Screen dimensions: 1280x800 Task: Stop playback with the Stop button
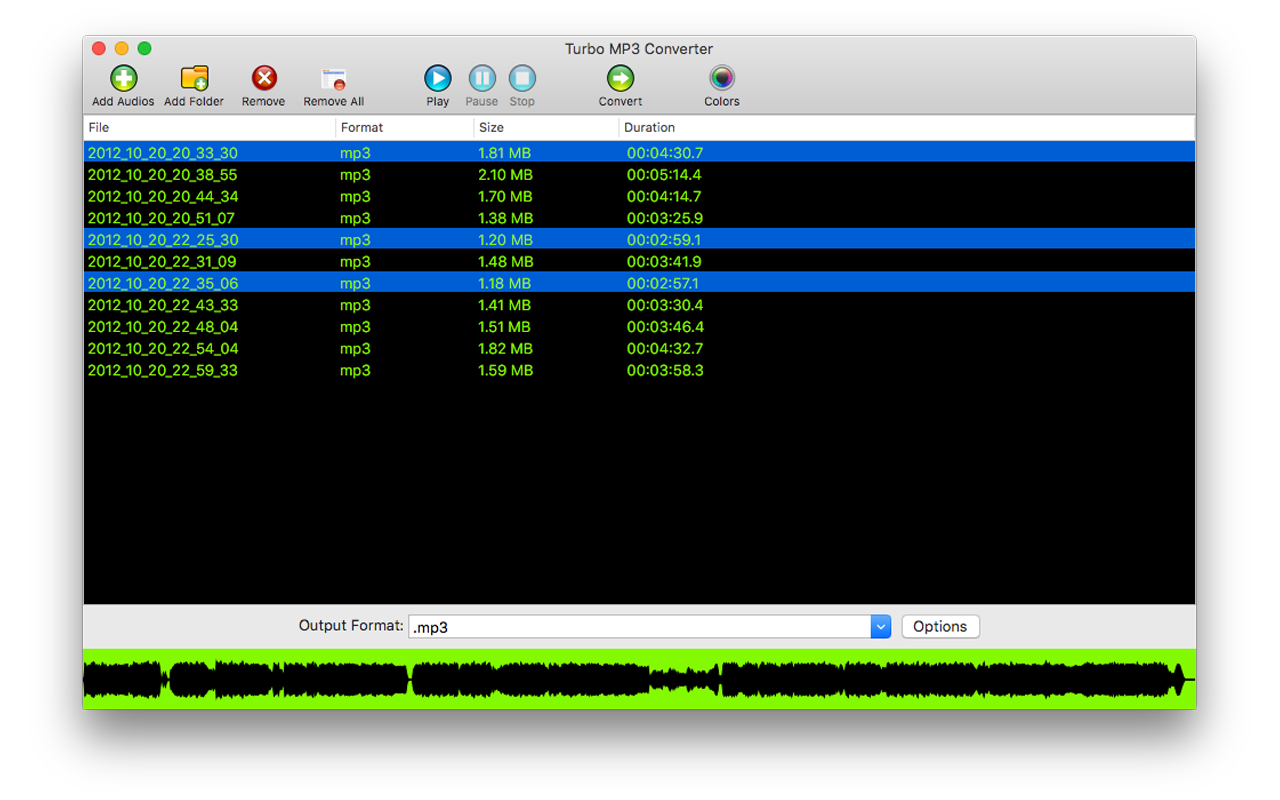pos(522,78)
